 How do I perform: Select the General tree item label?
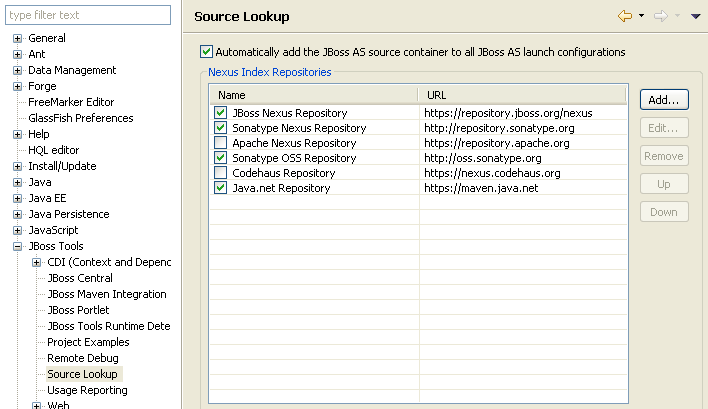tap(47, 38)
